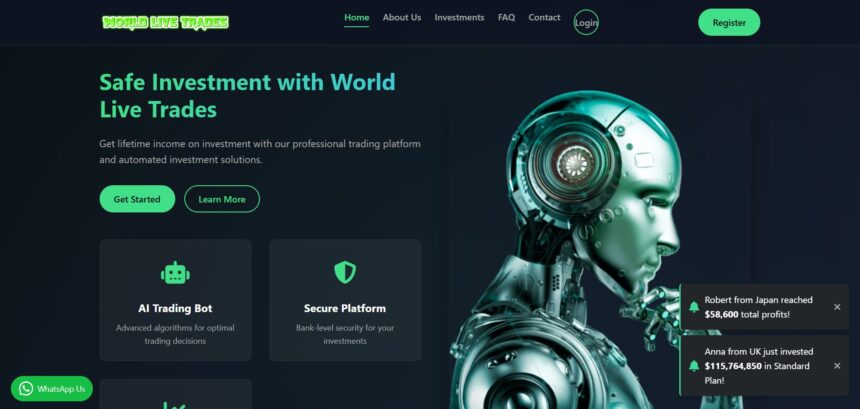
Task: Open the About Us page
Action: click(402, 18)
